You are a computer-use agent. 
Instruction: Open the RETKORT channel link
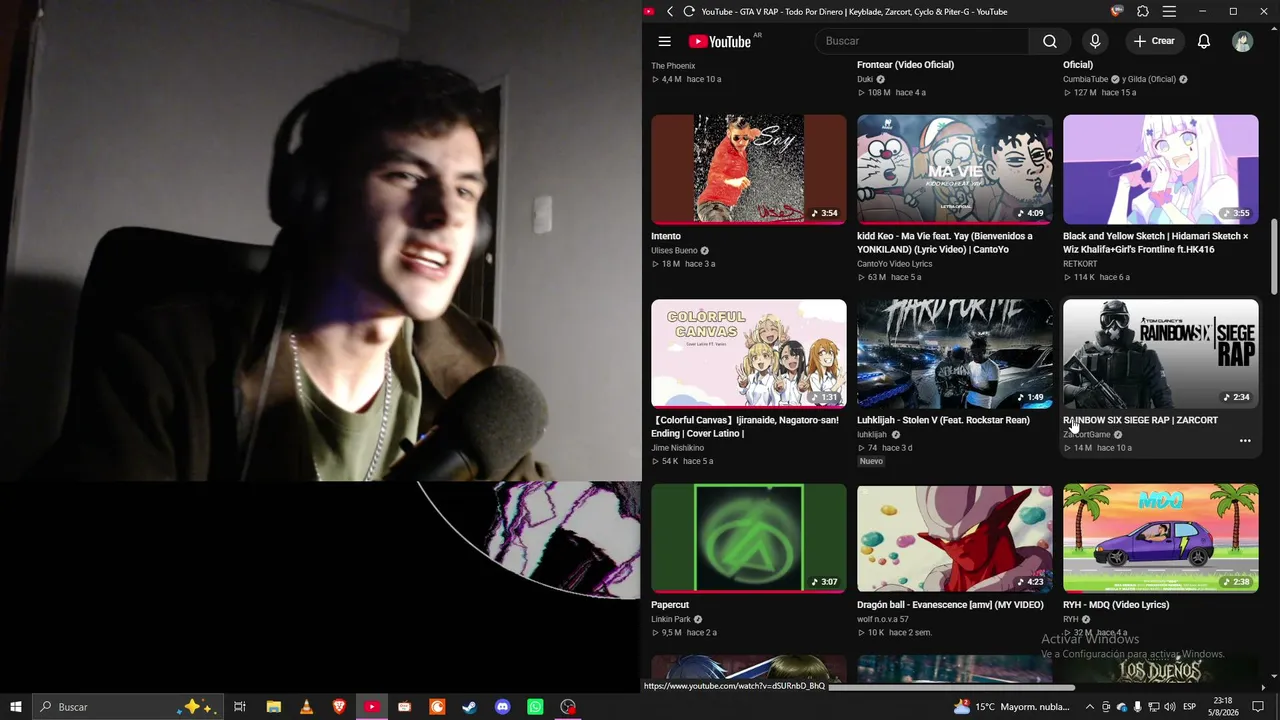tap(1080, 264)
